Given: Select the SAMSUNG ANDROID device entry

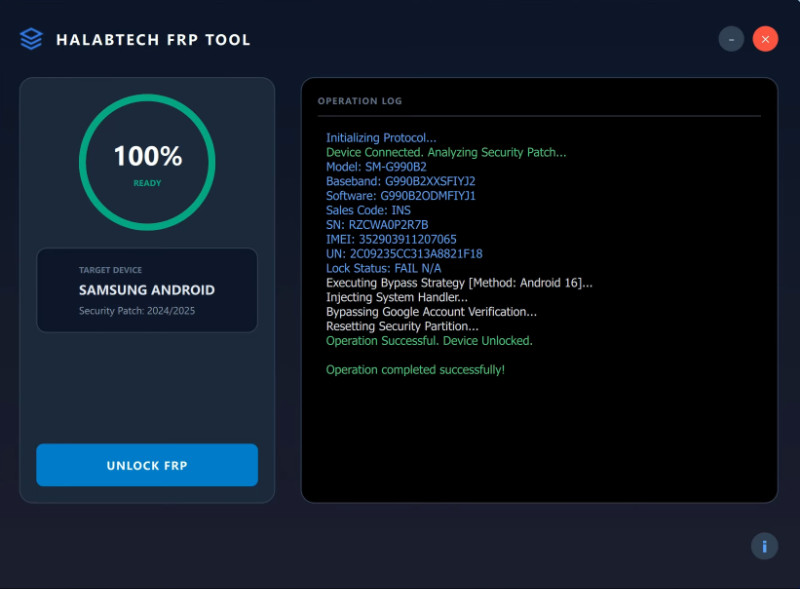Looking at the screenshot, I should 146,290.
